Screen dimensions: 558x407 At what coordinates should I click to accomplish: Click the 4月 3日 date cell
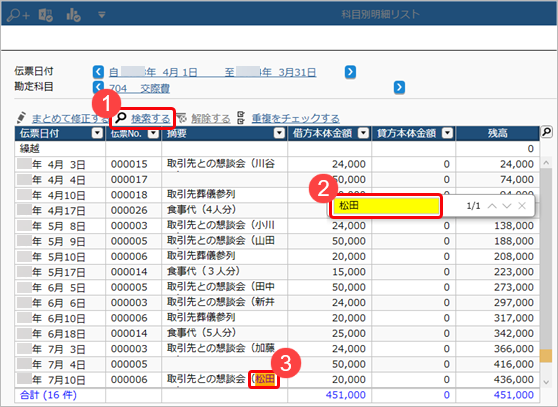[x=60, y=164]
